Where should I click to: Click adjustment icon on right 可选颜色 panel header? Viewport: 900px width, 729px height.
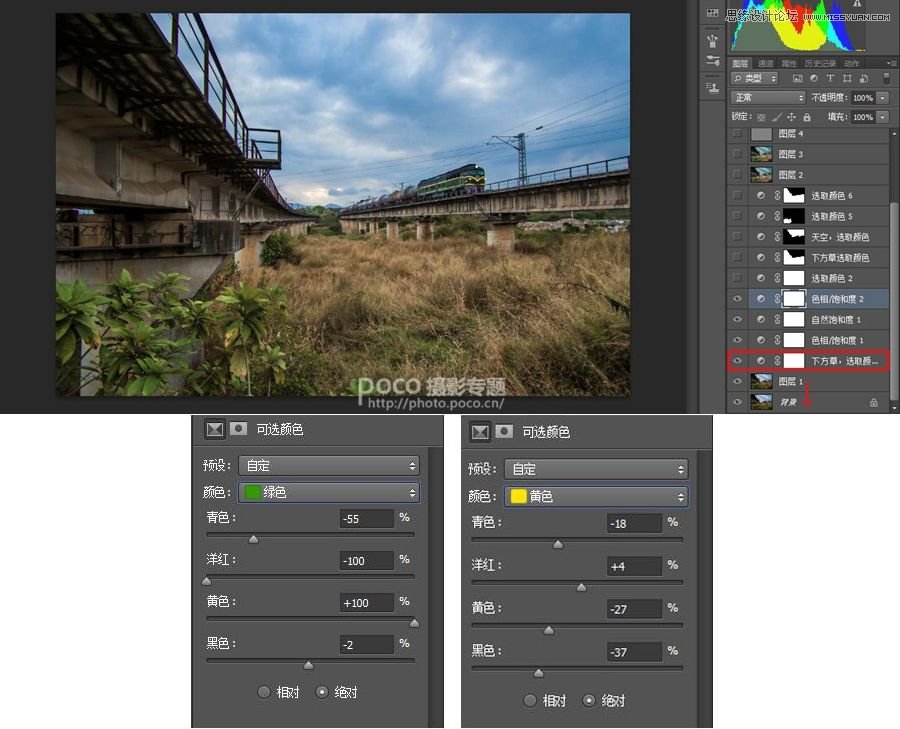click(x=480, y=432)
